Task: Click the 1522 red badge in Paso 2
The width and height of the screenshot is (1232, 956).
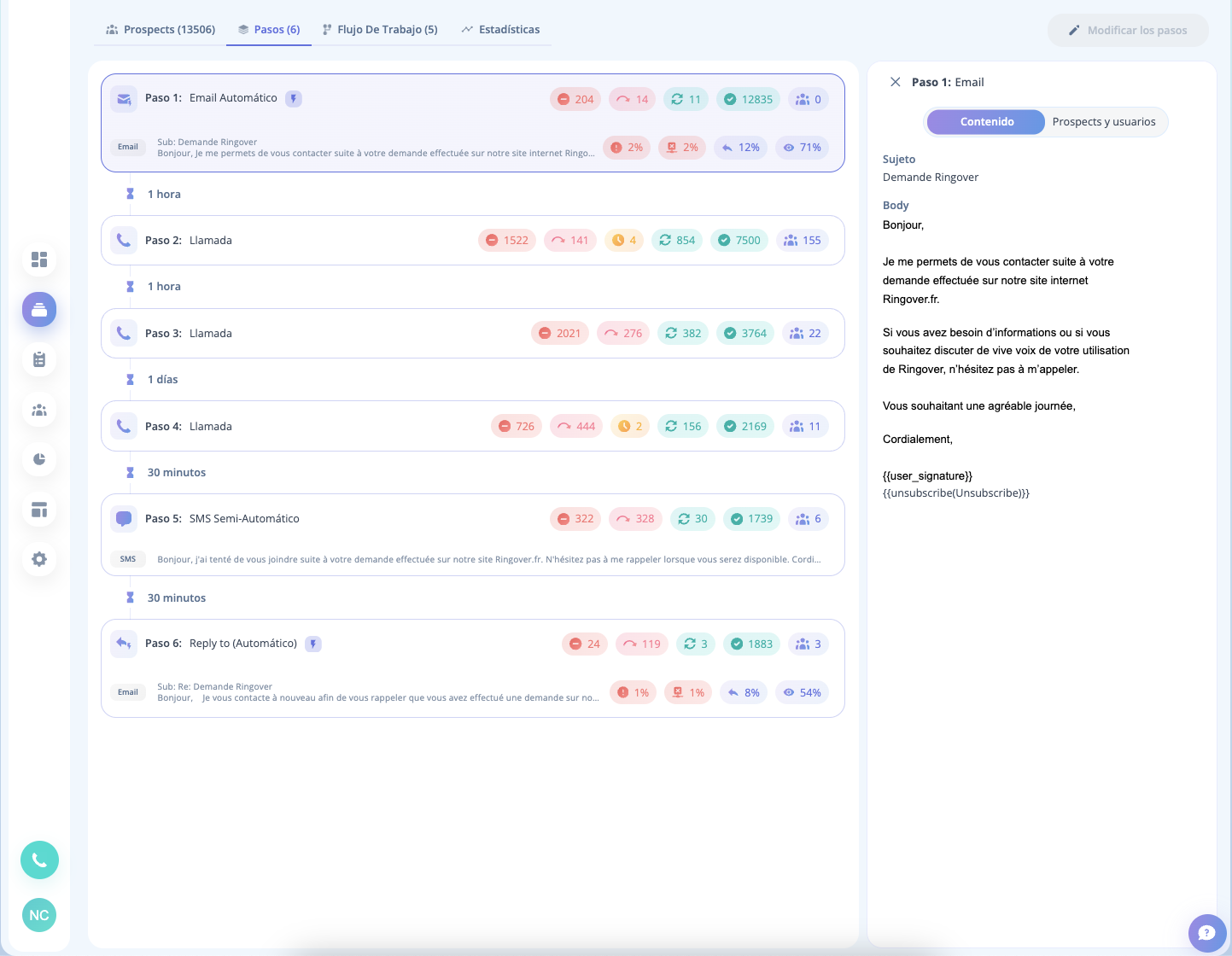Action: 507,241
